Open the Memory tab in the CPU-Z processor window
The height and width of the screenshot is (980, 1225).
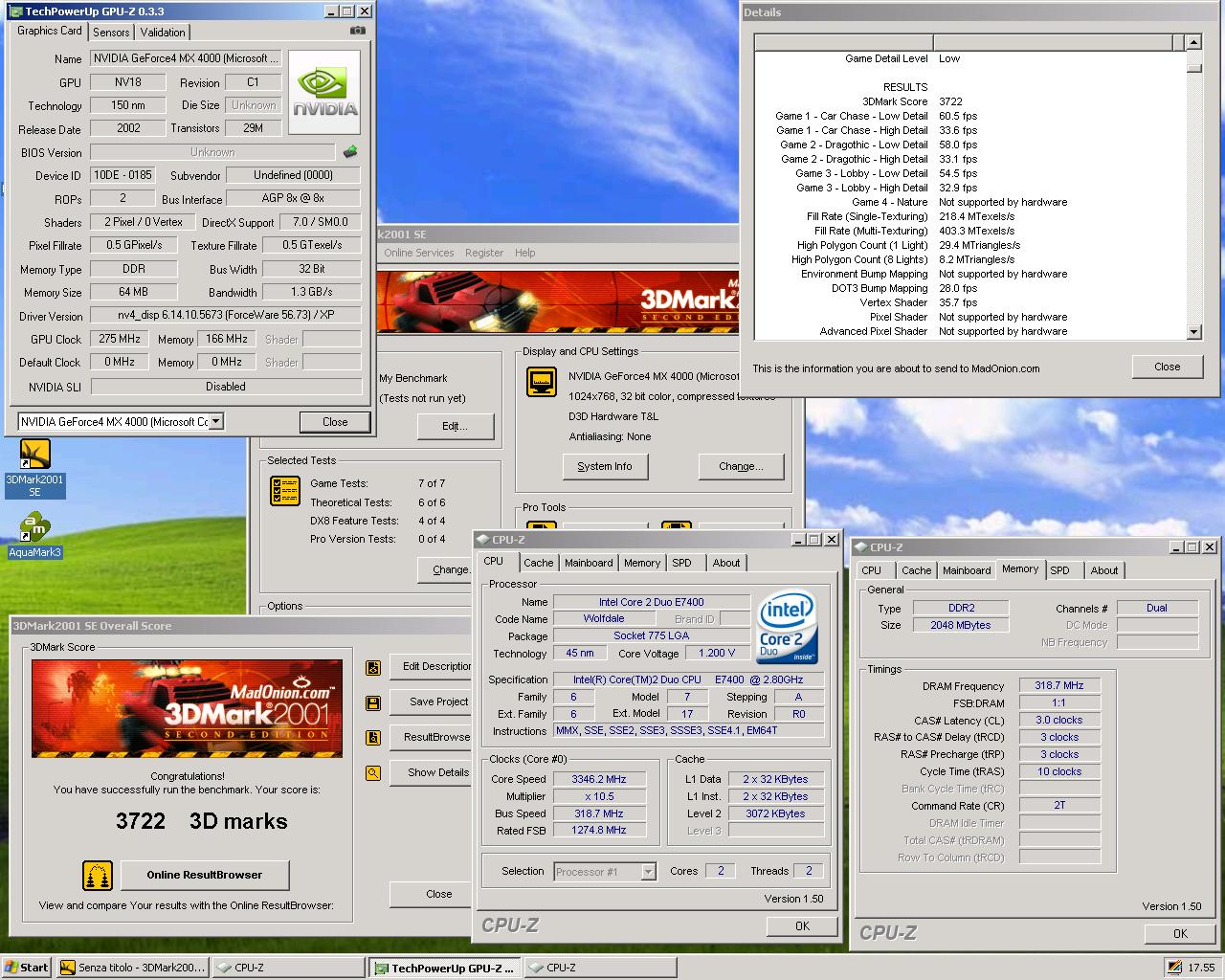click(641, 563)
